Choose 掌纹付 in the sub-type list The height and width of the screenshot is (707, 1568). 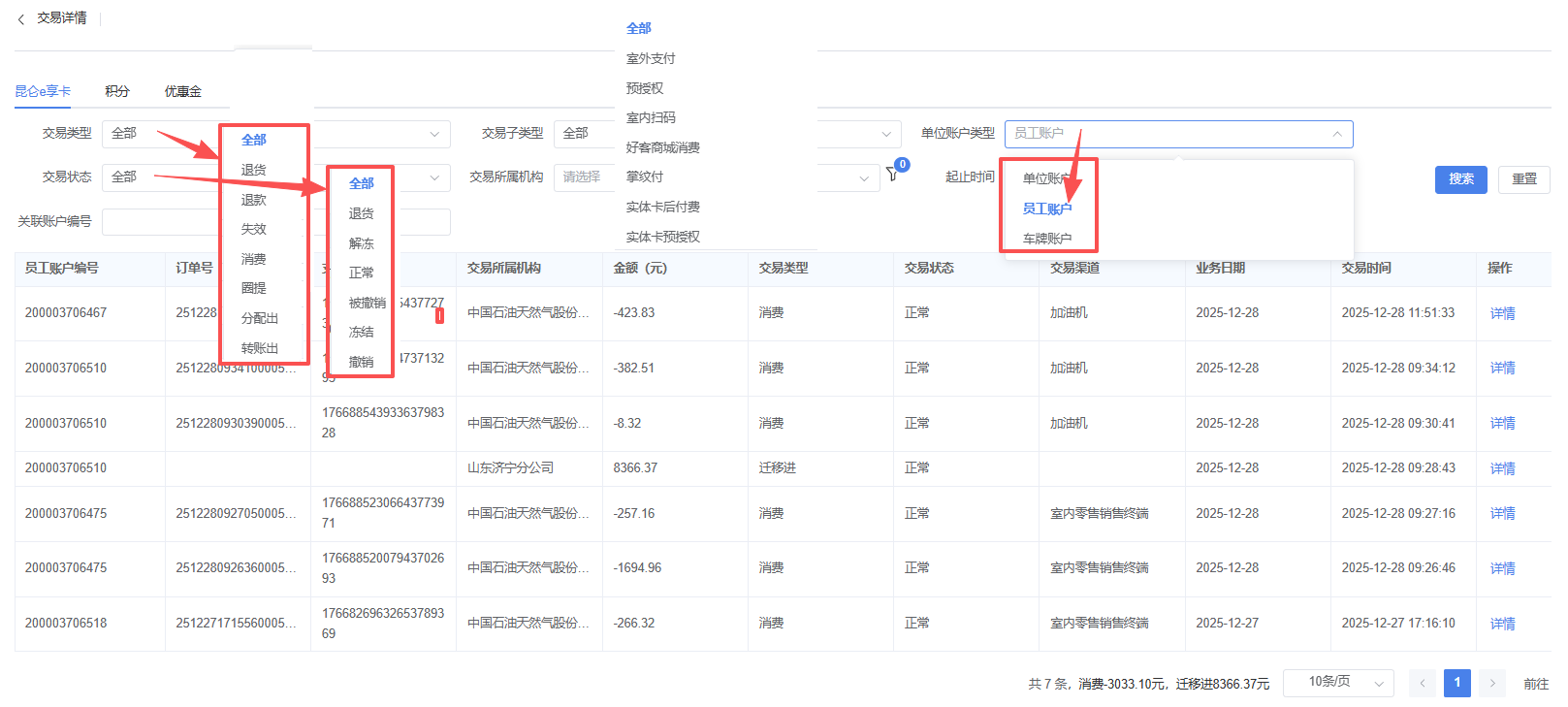click(645, 177)
